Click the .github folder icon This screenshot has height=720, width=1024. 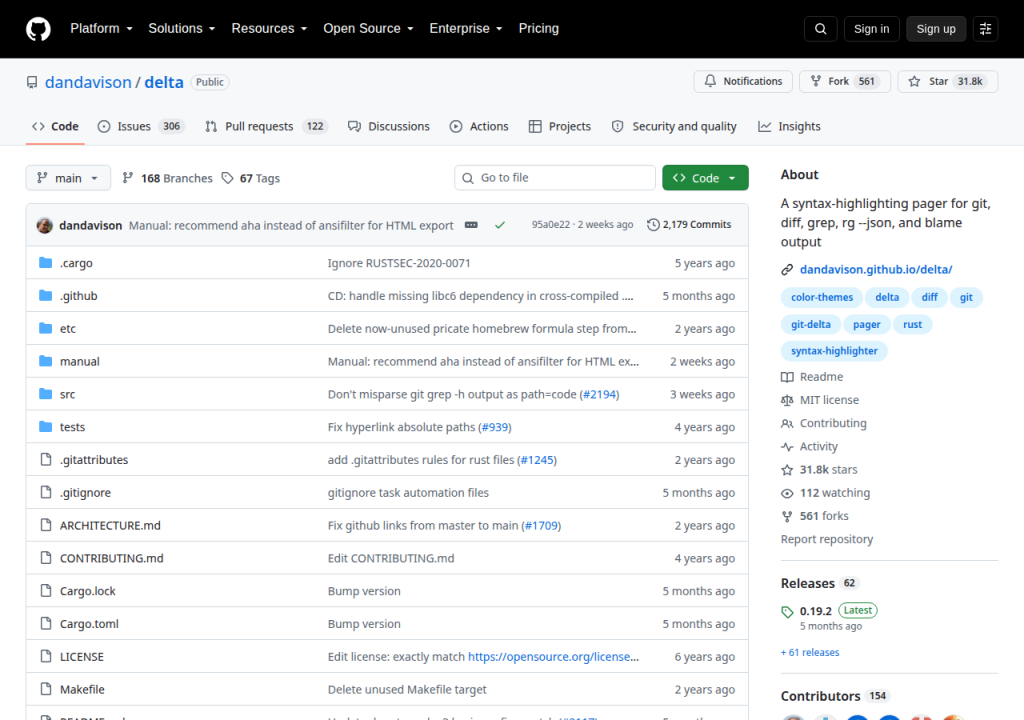coord(45,295)
